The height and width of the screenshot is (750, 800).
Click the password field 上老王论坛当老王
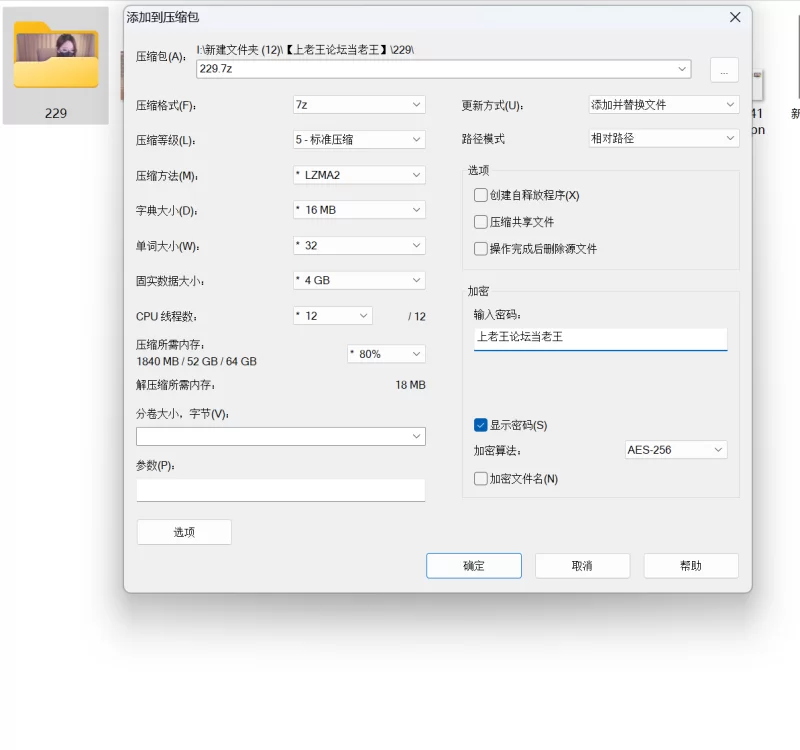click(x=601, y=338)
